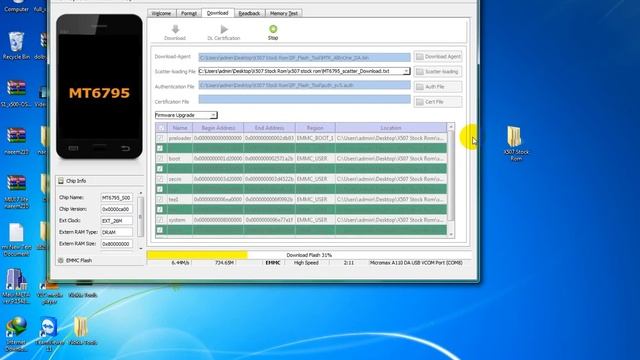Click the empty Certification File field
640x360 pixels.
pos(304,99)
